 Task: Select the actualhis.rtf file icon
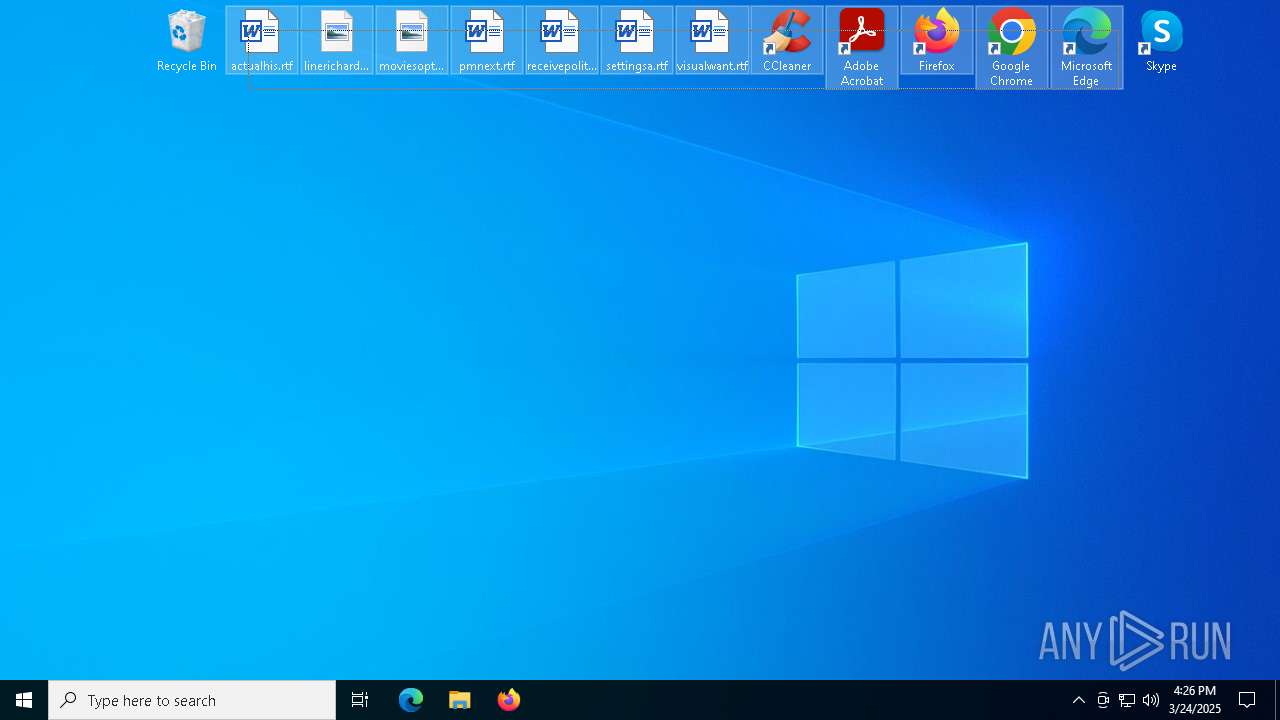pos(262,41)
